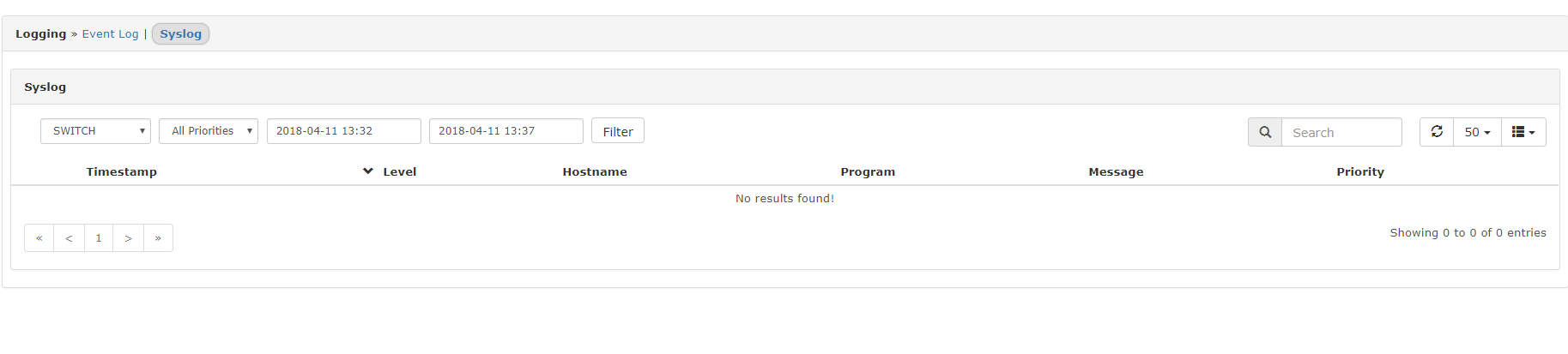Image resolution: width=1568 pixels, height=354 pixels.
Task: Go to the first page of results
Action: click(39, 238)
